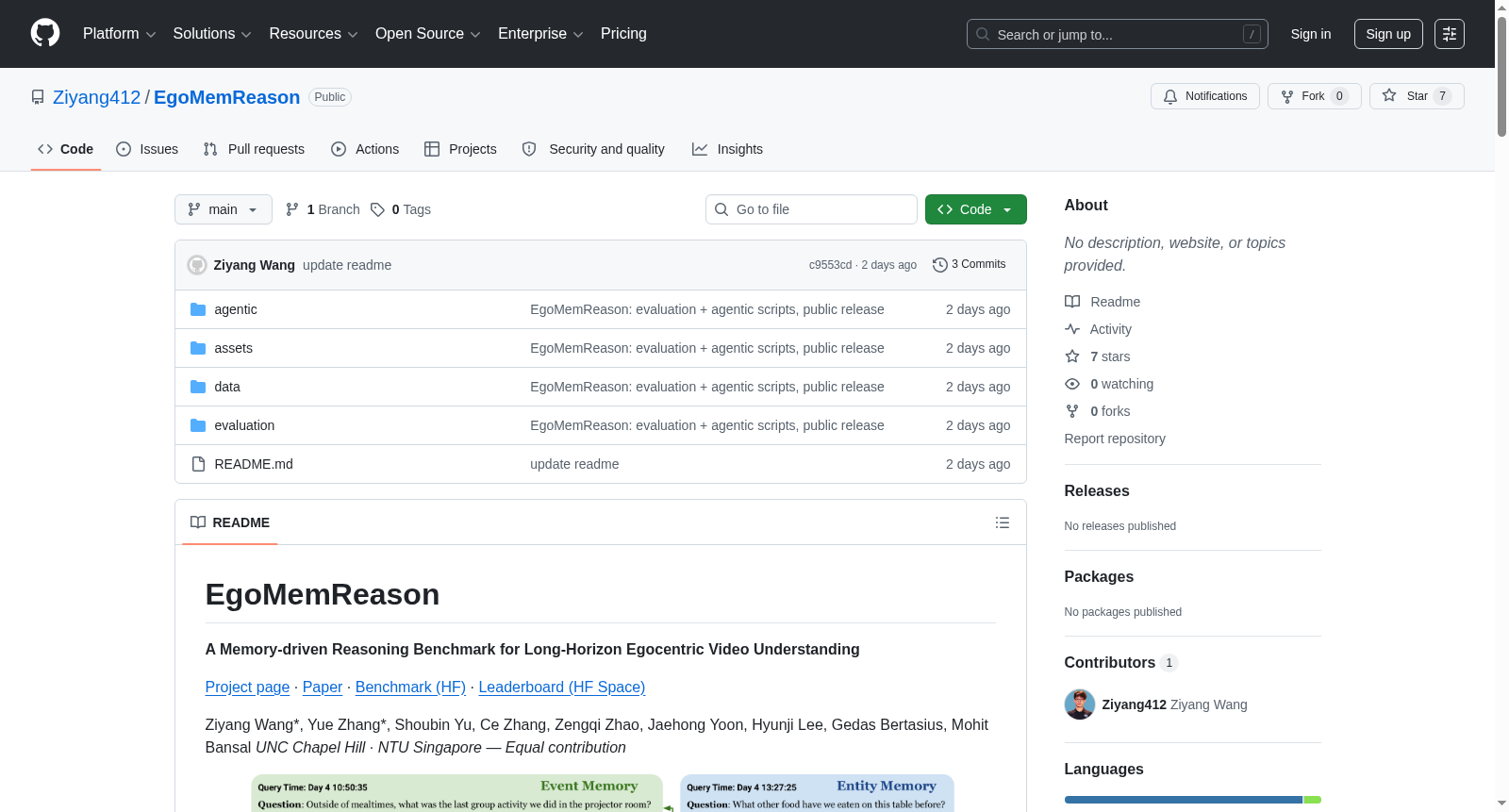Click the assets folder icon
This screenshot has width=1509, height=812.
point(198,348)
